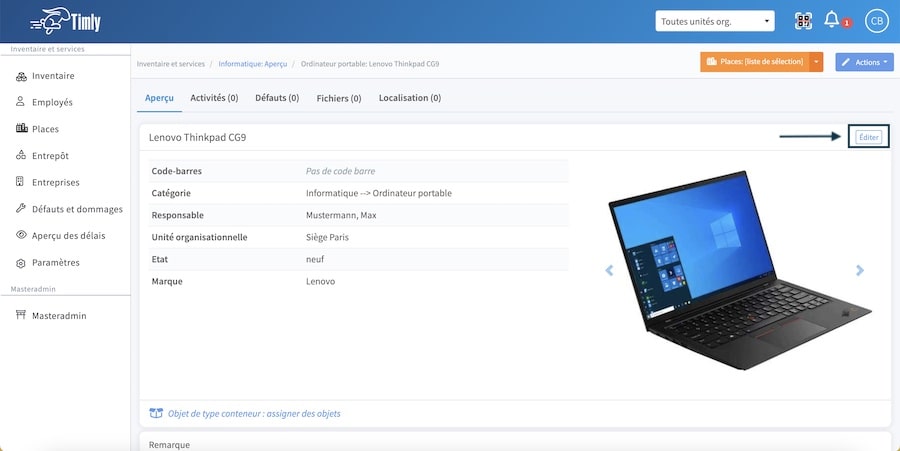
Task: Click the Masteradmin gate icon
Action: (x=21, y=315)
